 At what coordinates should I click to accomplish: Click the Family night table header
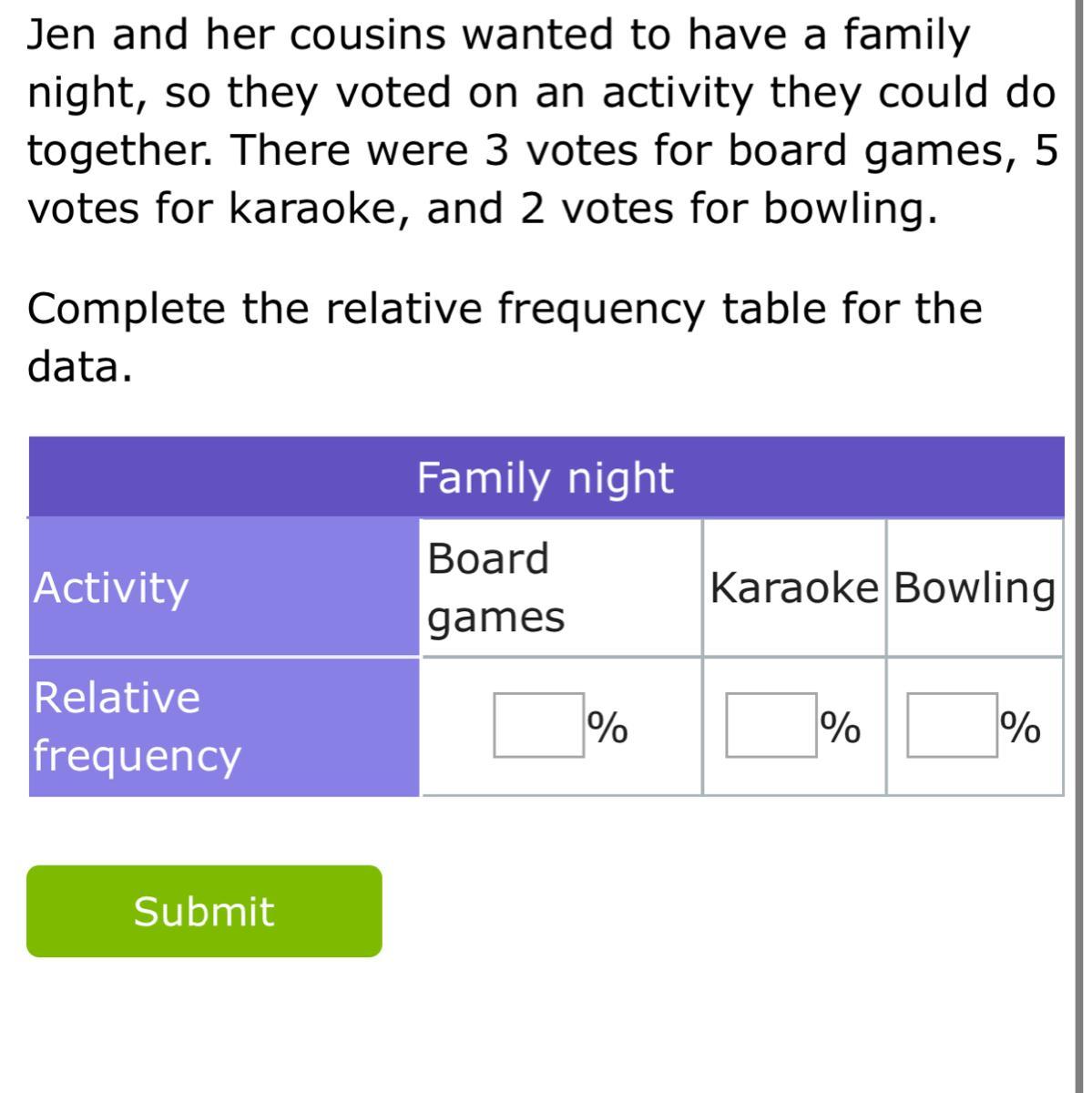click(546, 477)
